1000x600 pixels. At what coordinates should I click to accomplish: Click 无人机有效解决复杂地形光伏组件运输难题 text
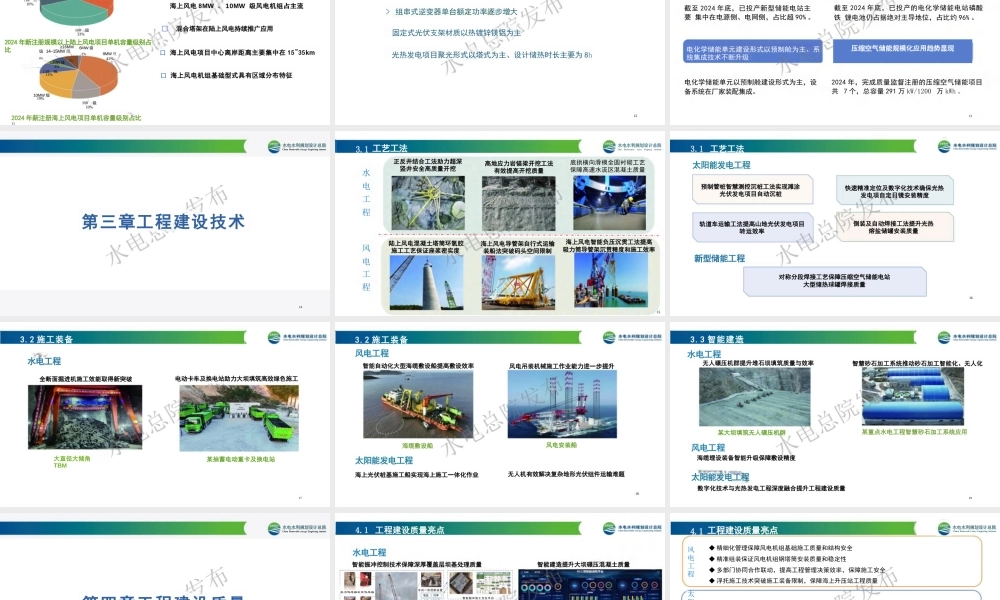[x=566, y=474]
